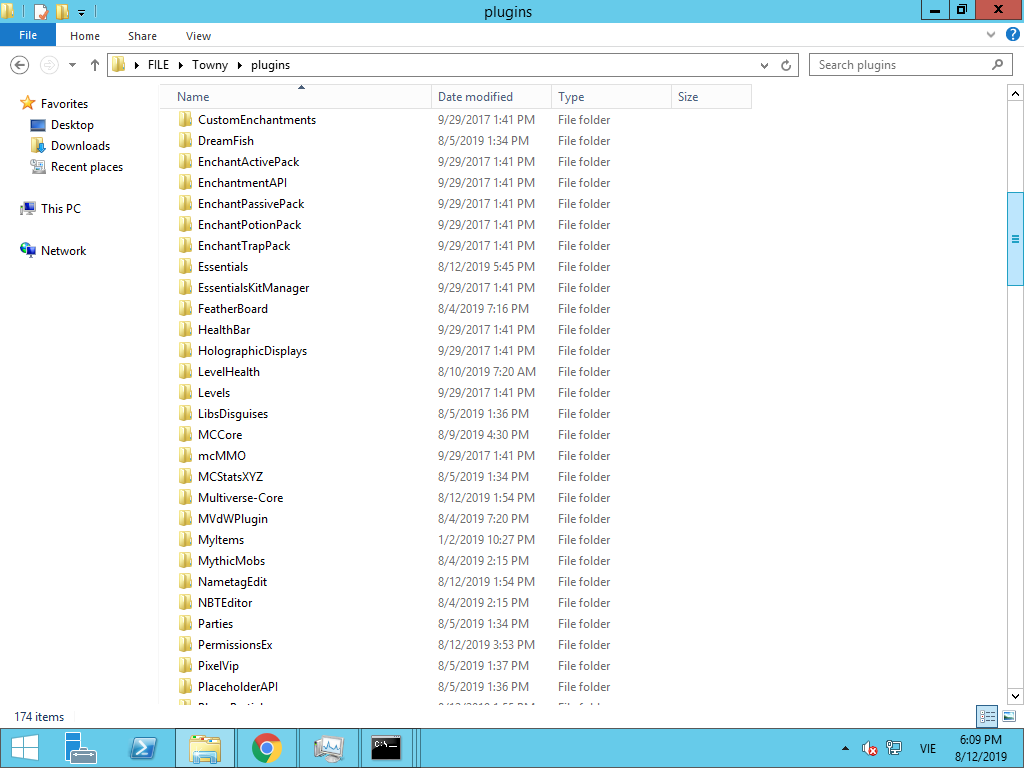Select the PlaceholderAPI folder icon
This screenshot has height=768, width=1024.
click(185, 686)
